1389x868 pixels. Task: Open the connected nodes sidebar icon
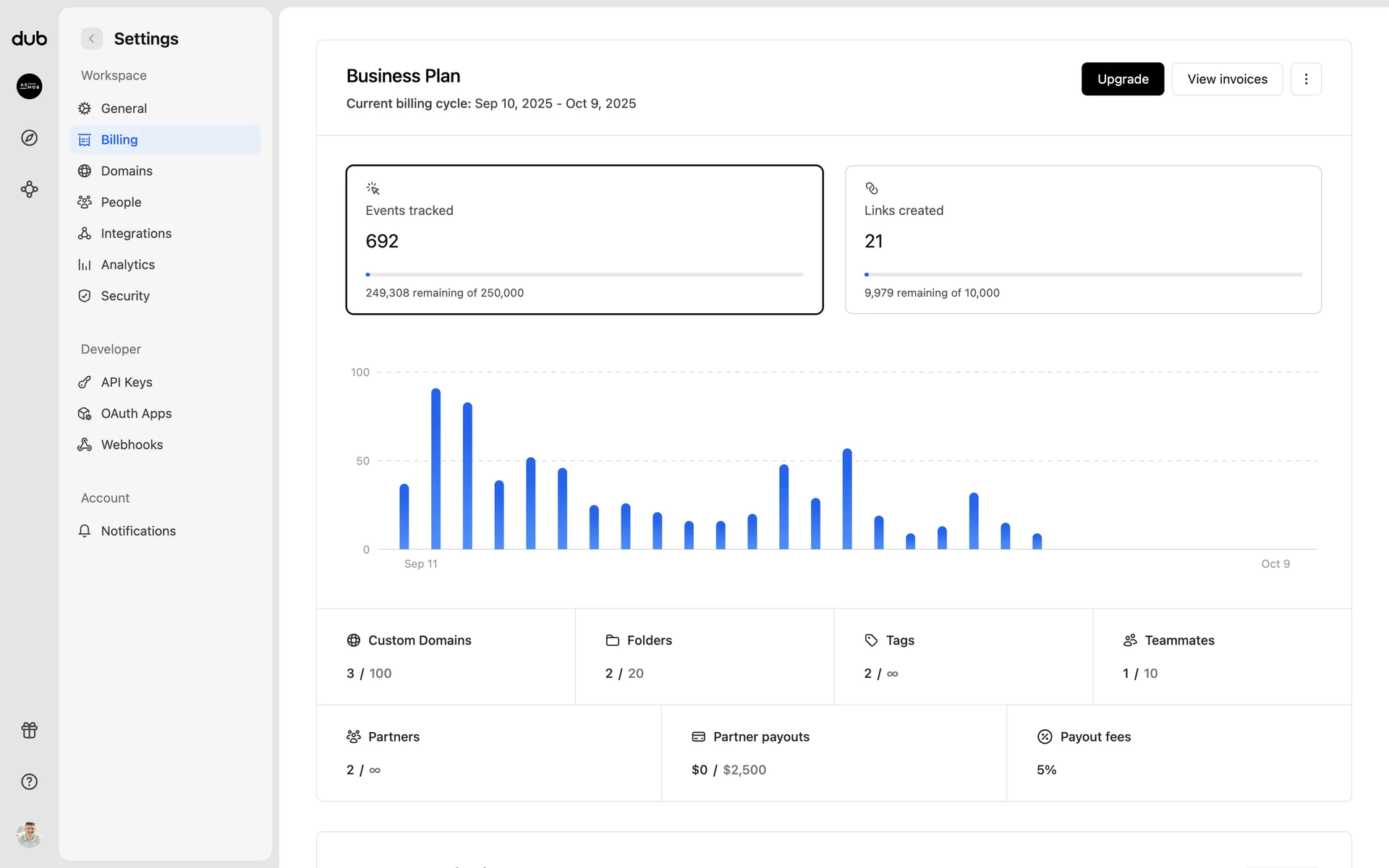pos(29,190)
